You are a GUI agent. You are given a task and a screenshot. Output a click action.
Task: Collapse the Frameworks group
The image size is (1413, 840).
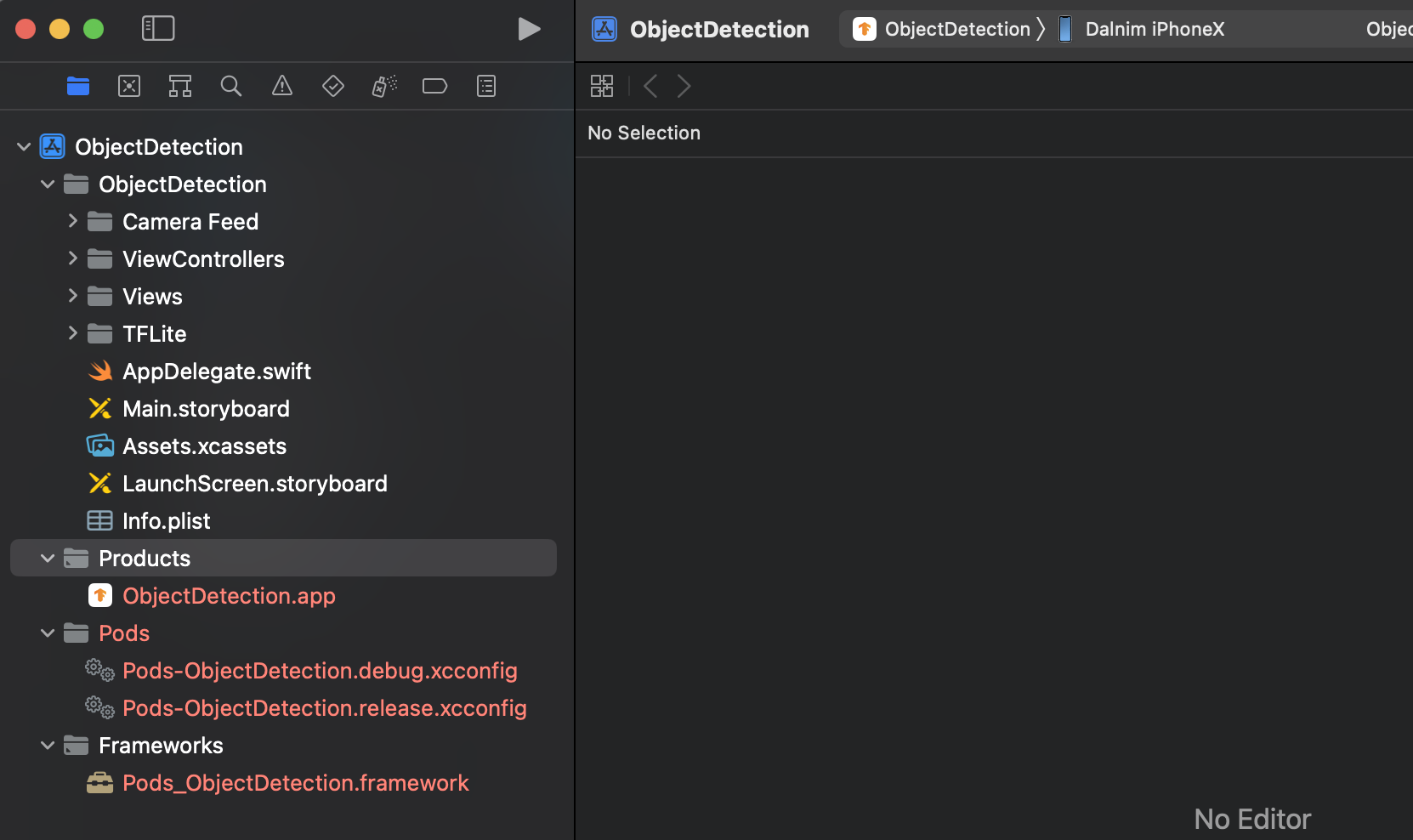pos(48,746)
